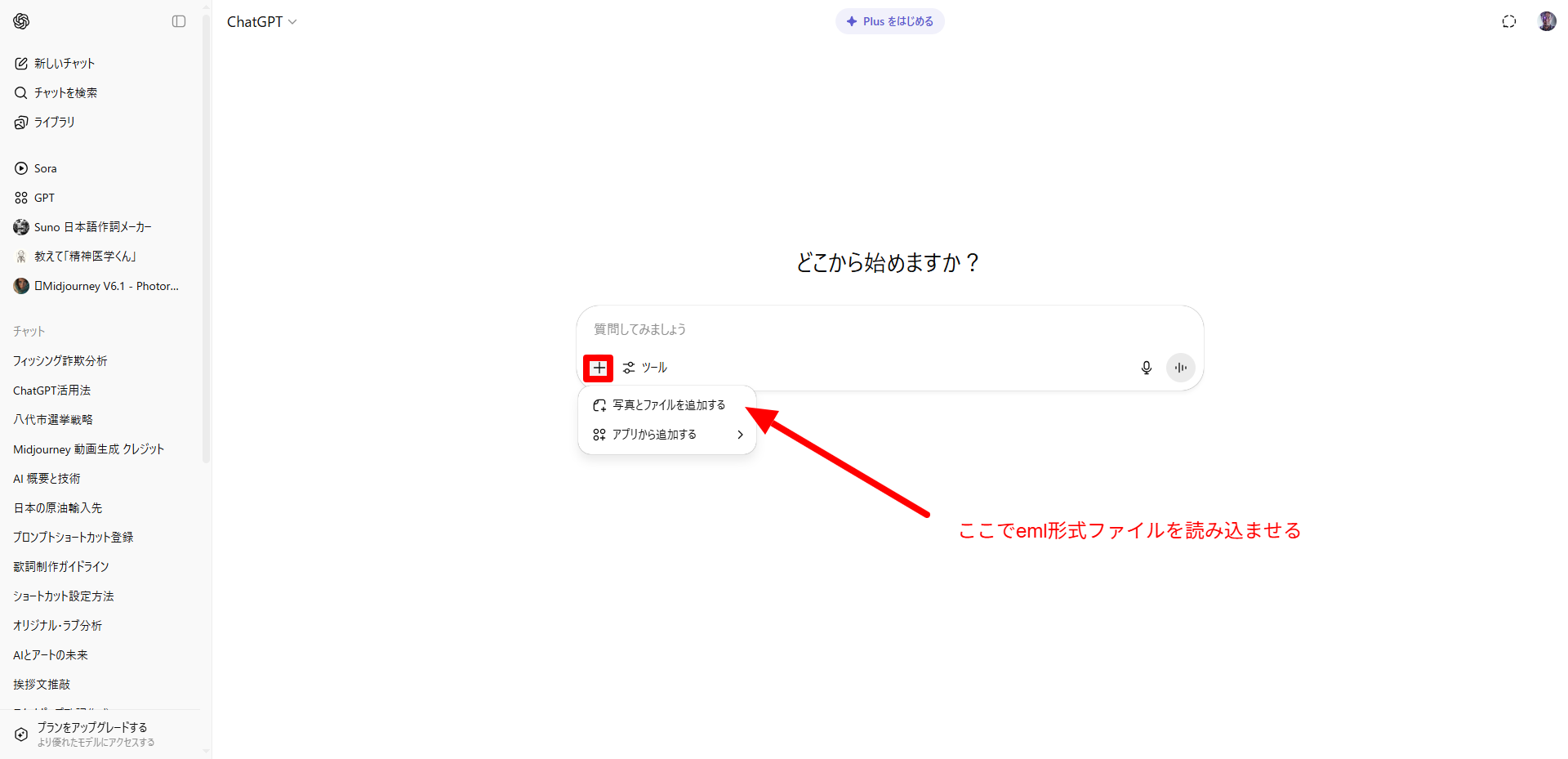This screenshot has width=1568, height=759.
Task: Start voice mode with the waveform button
Action: point(1180,368)
